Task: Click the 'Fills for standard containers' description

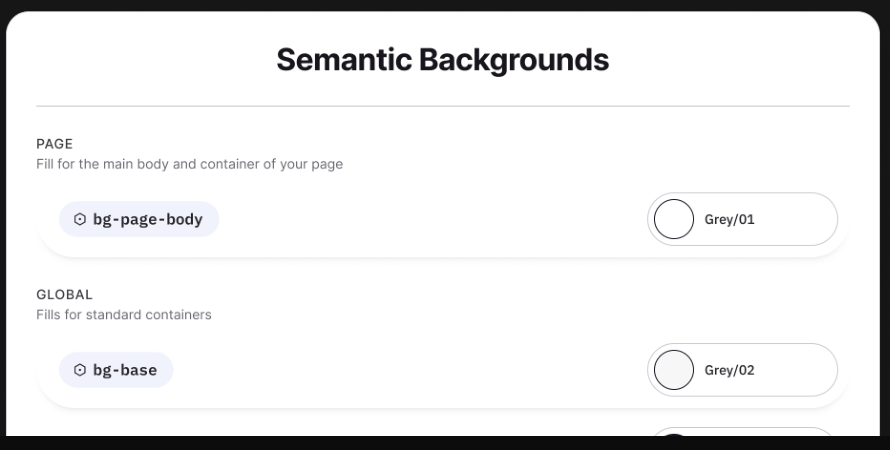Action: tap(124, 314)
